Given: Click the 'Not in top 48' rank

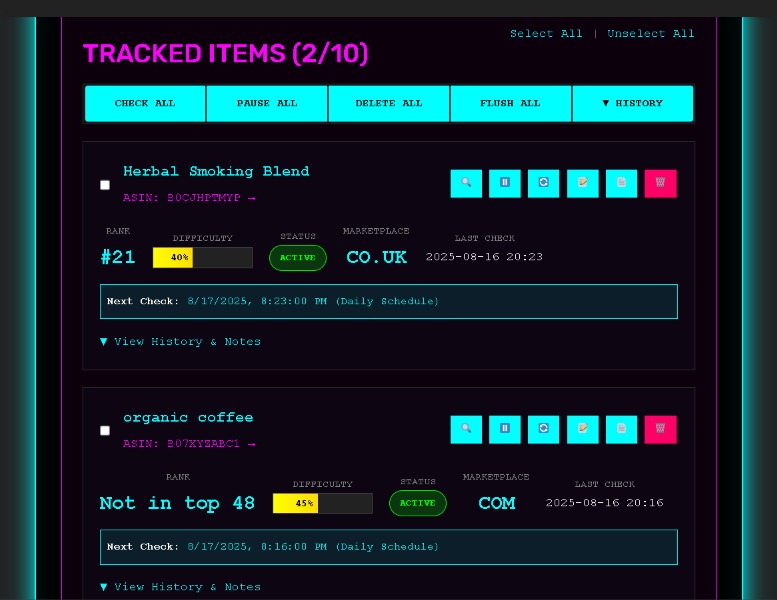Looking at the screenshot, I should pyautogui.click(x=177, y=503).
